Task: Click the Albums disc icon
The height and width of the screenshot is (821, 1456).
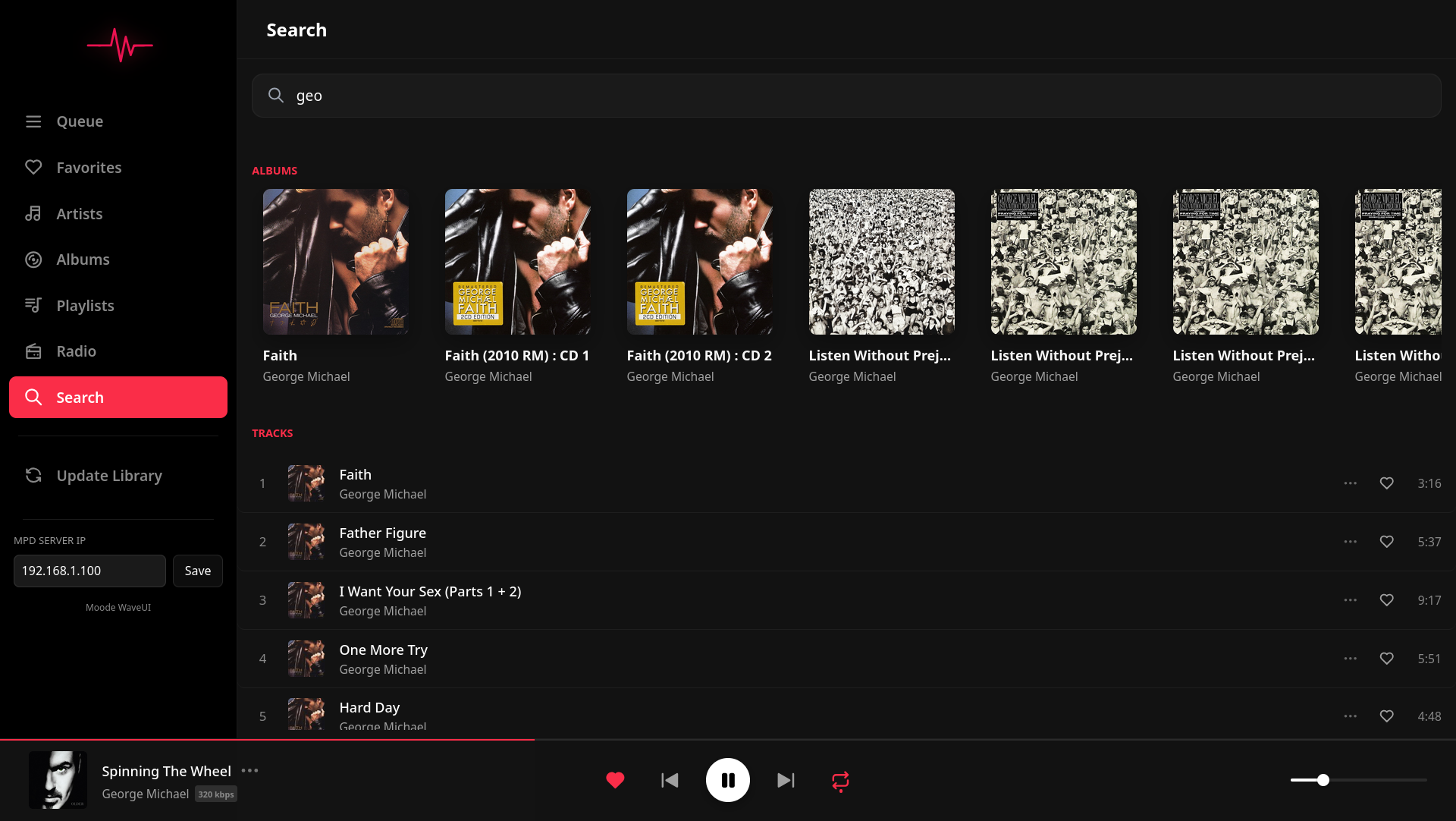Action: (33, 260)
